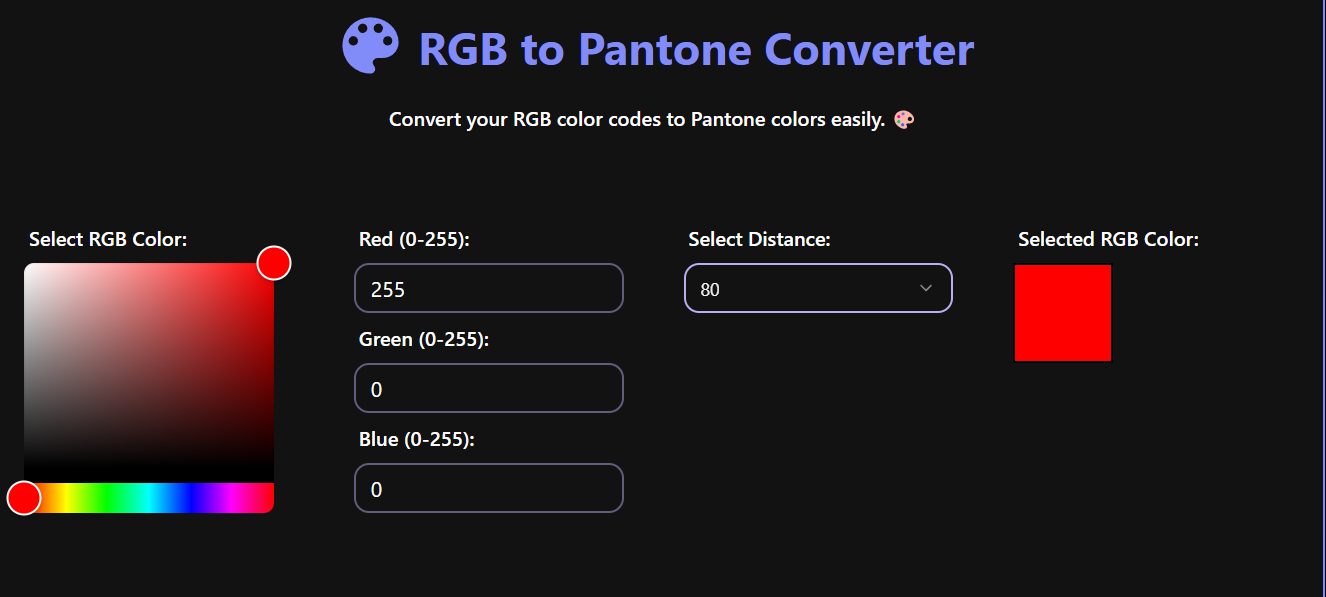
Task: Select the Green value input field
Action: point(489,388)
